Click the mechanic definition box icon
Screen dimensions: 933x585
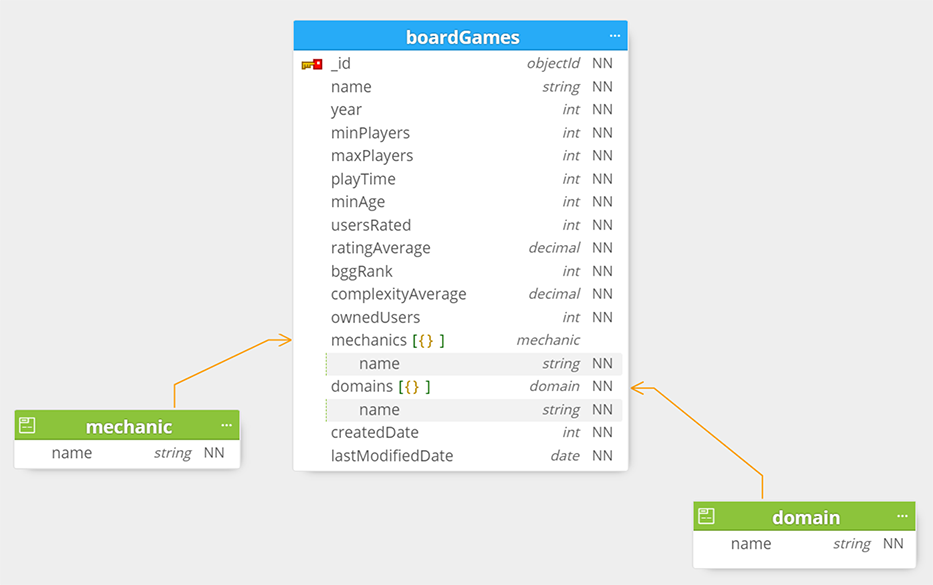click(x=27, y=425)
